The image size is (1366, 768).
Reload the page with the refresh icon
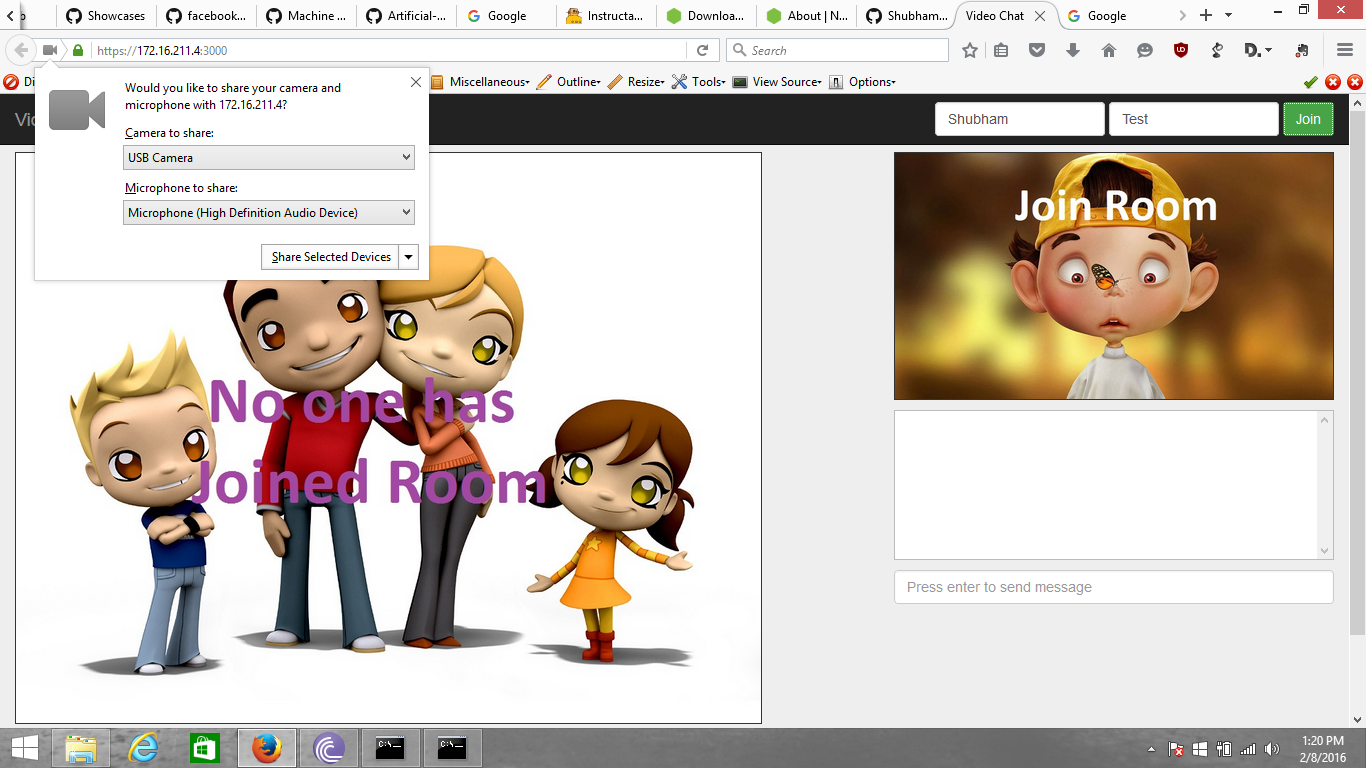click(x=702, y=50)
